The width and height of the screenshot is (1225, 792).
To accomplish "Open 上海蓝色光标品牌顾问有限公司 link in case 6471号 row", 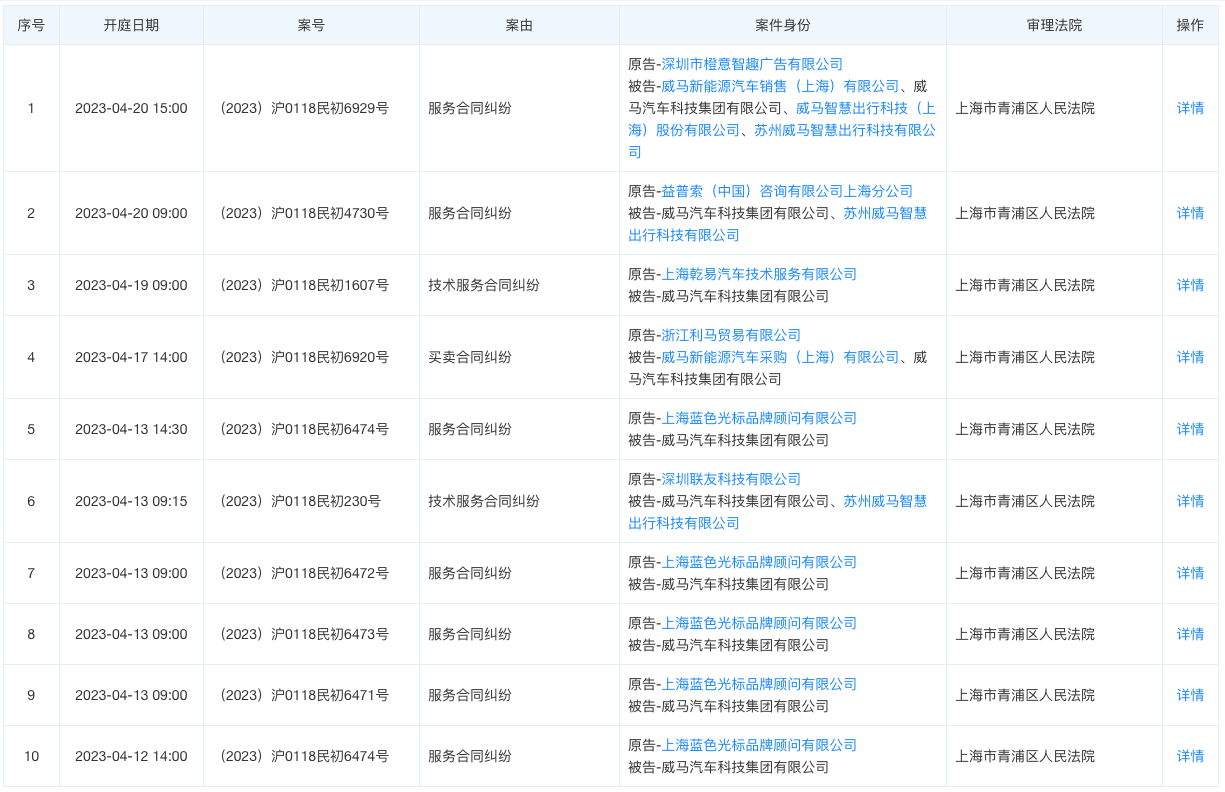I will point(759,684).
